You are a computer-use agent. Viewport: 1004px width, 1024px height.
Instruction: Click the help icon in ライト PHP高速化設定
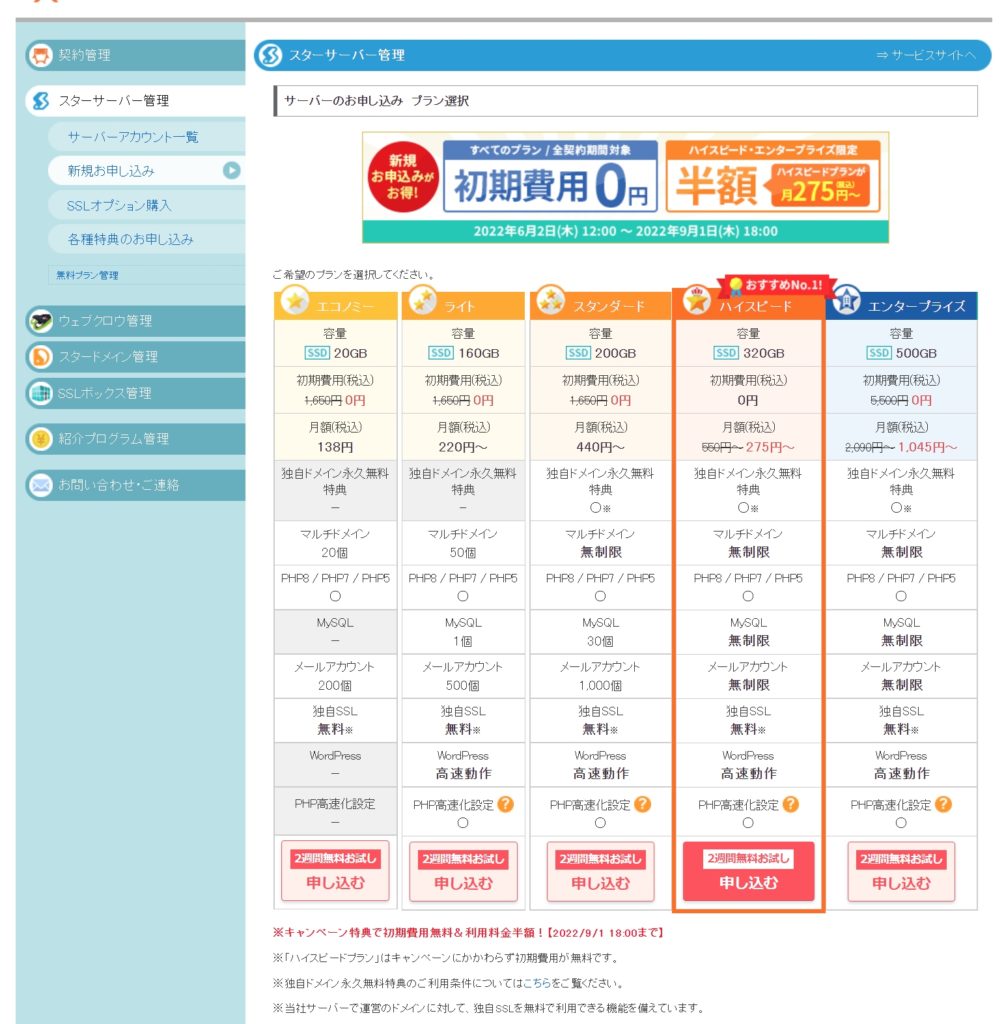click(505, 804)
